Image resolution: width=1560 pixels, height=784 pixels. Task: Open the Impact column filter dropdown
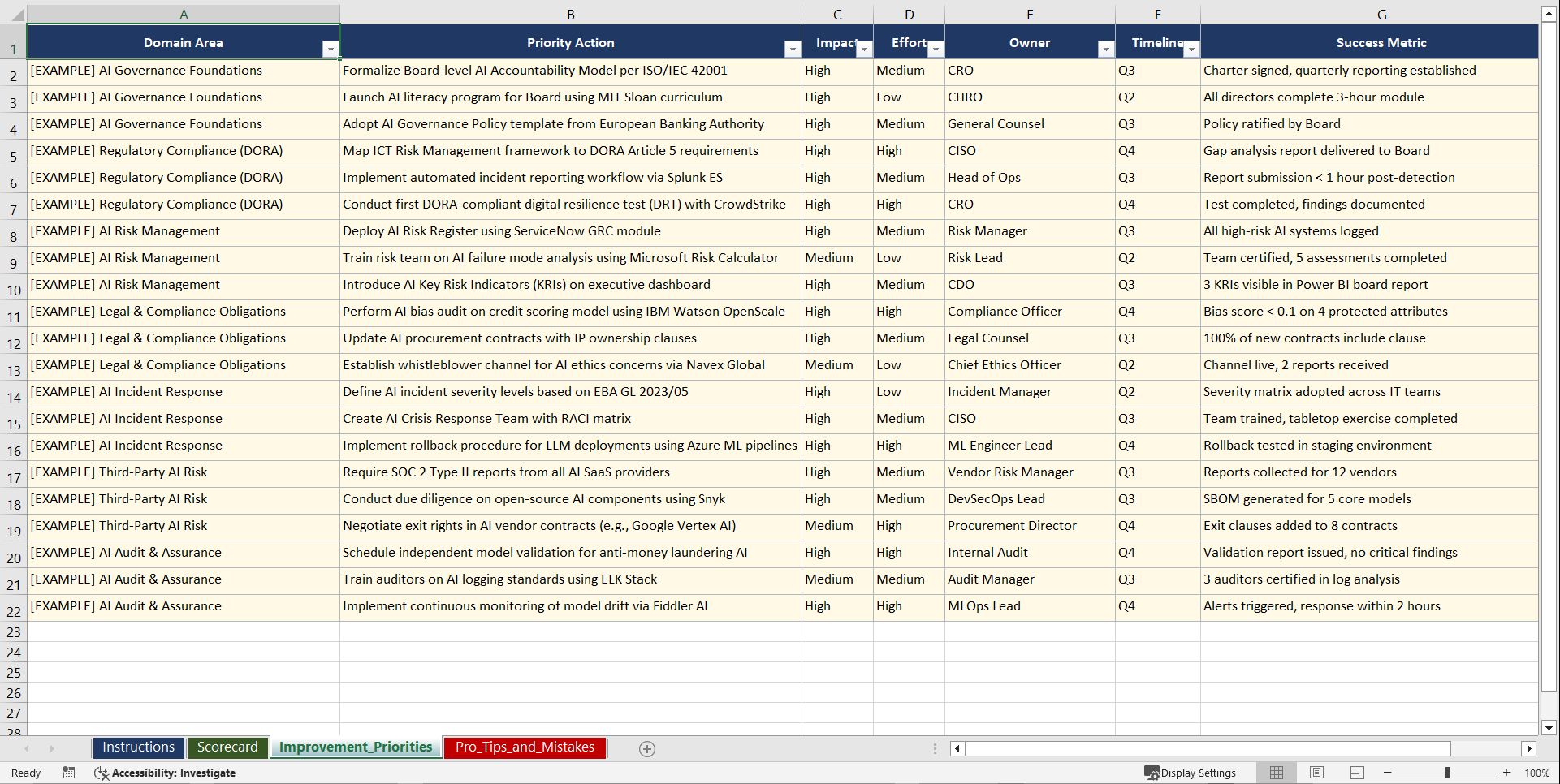pyautogui.click(x=864, y=49)
